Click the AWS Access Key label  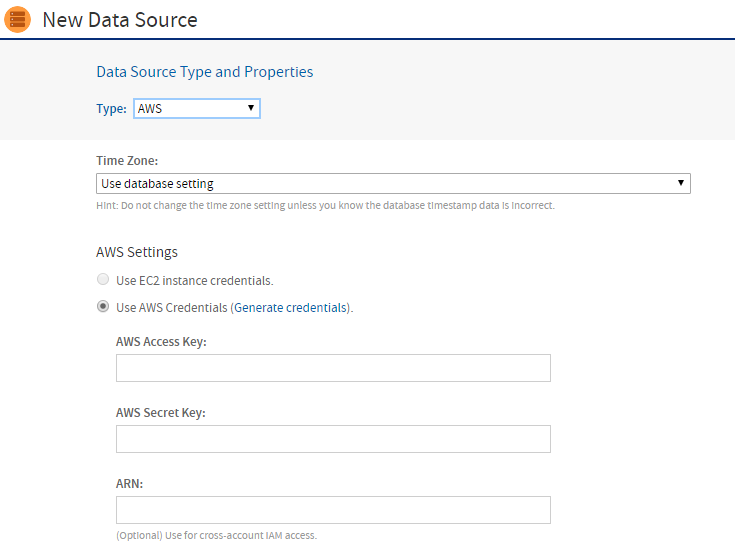tap(161, 342)
